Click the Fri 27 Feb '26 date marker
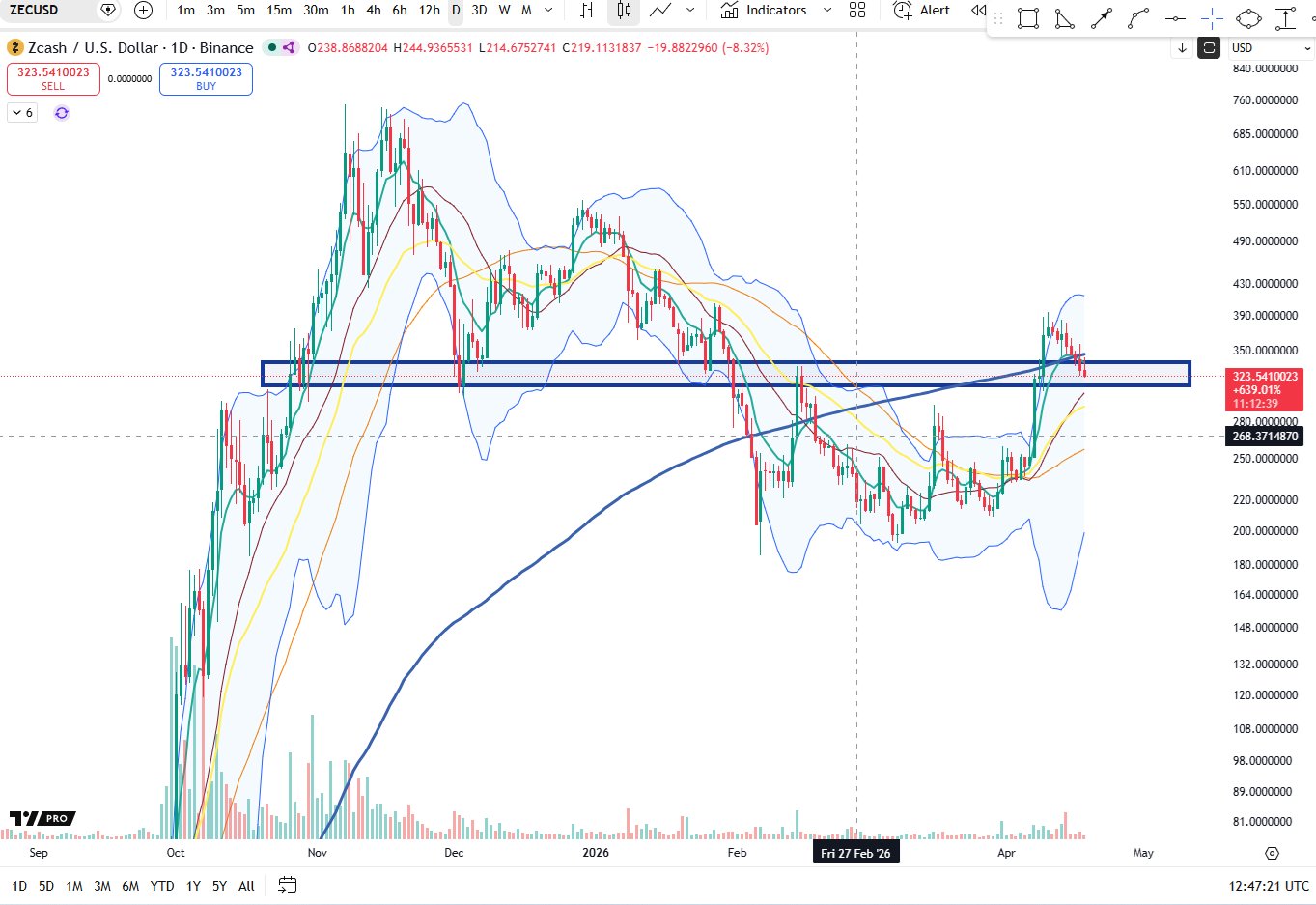The width and height of the screenshot is (1316, 905). [855, 853]
